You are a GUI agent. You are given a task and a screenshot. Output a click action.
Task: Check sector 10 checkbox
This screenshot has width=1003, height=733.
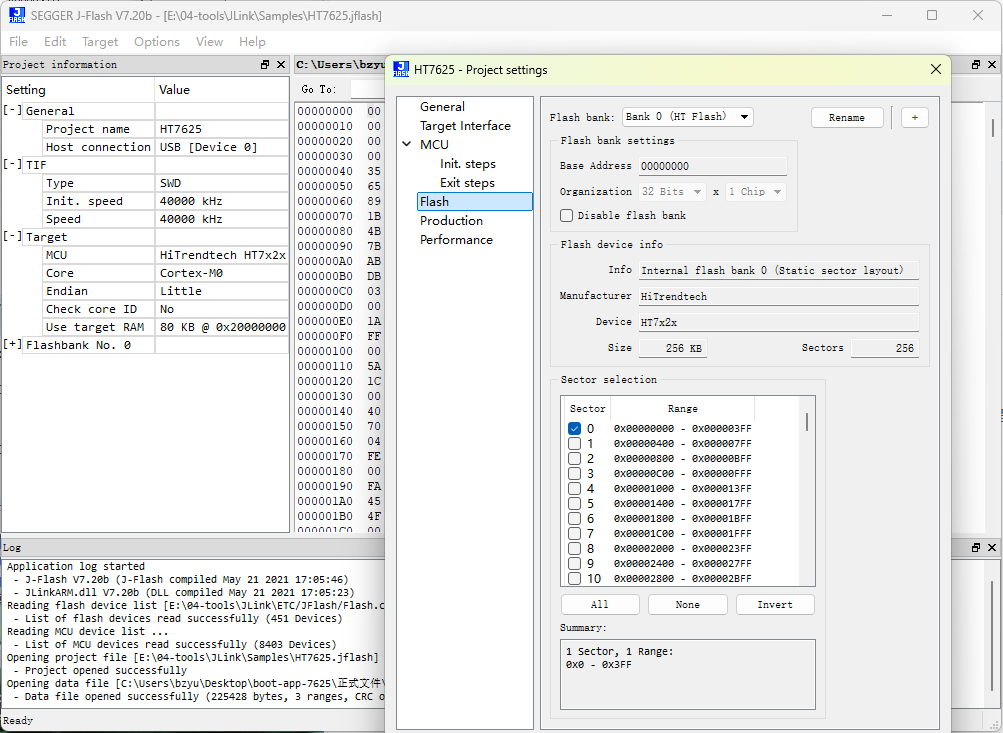click(574, 579)
